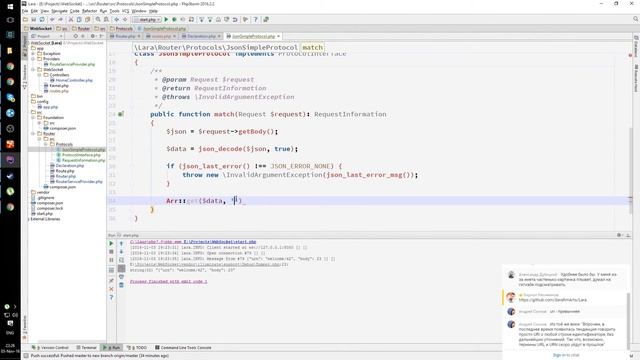
Task: Open the github.com Lara link in chat overlay
Action: tap(553, 300)
